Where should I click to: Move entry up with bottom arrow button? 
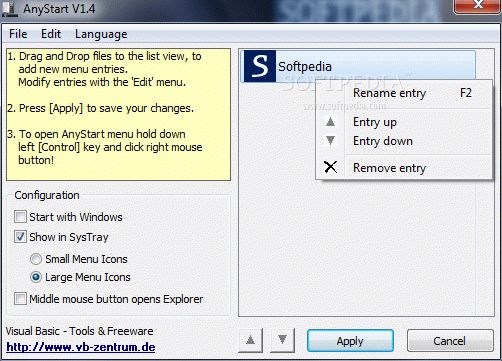(x=250, y=340)
